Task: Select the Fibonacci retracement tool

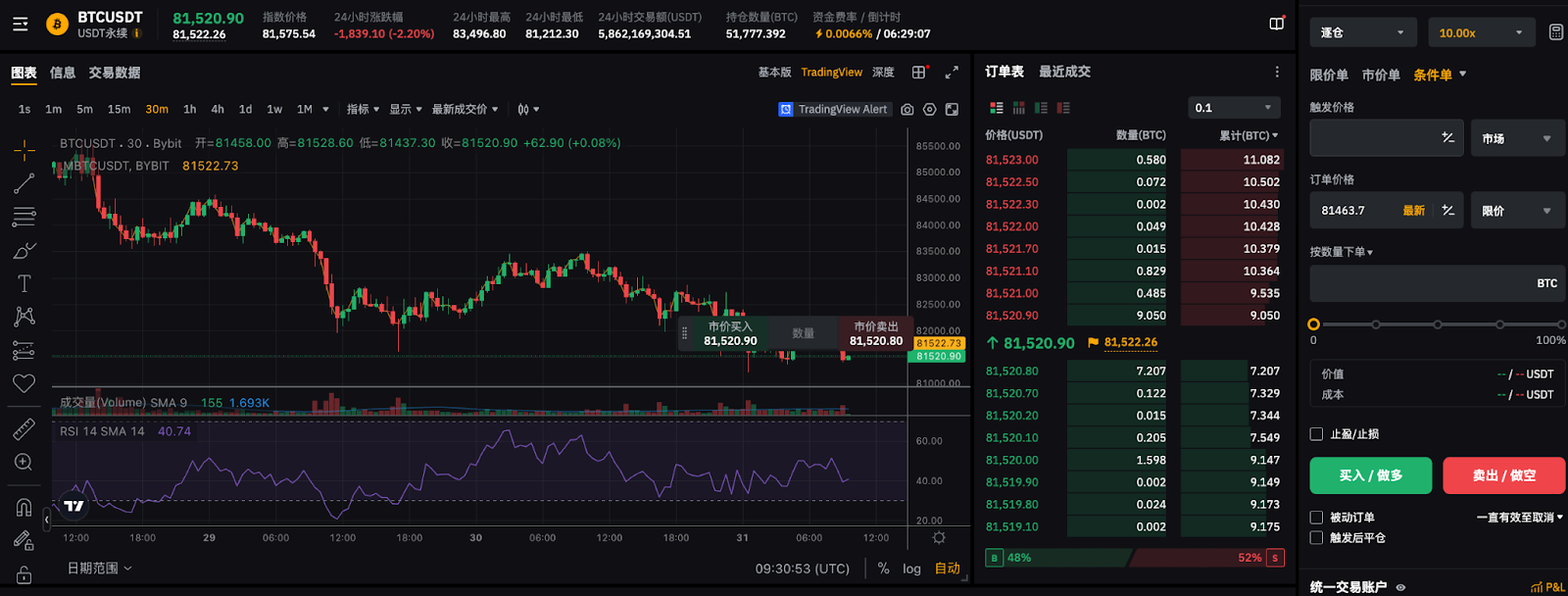Action: 24,217
